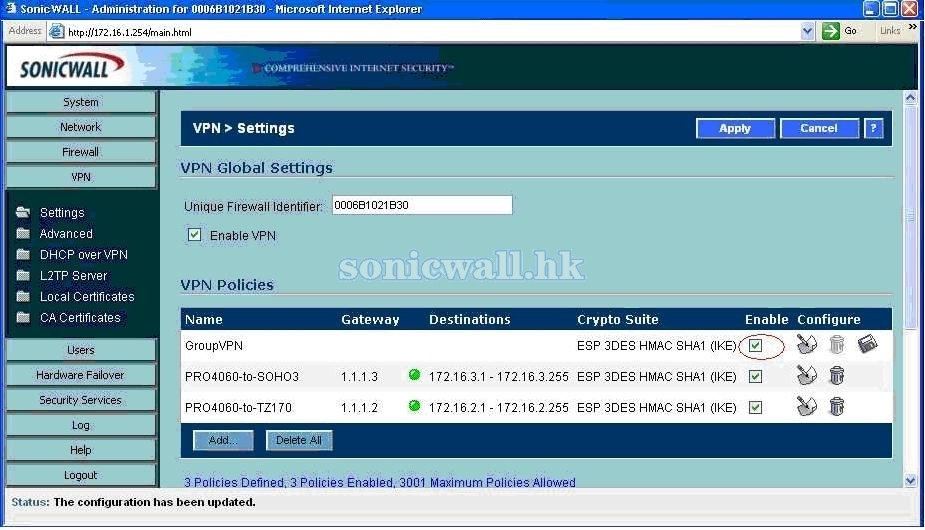Delete GroupVPN policy trash icon
The image size is (925, 530).
pyautogui.click(x=837, y=344)
